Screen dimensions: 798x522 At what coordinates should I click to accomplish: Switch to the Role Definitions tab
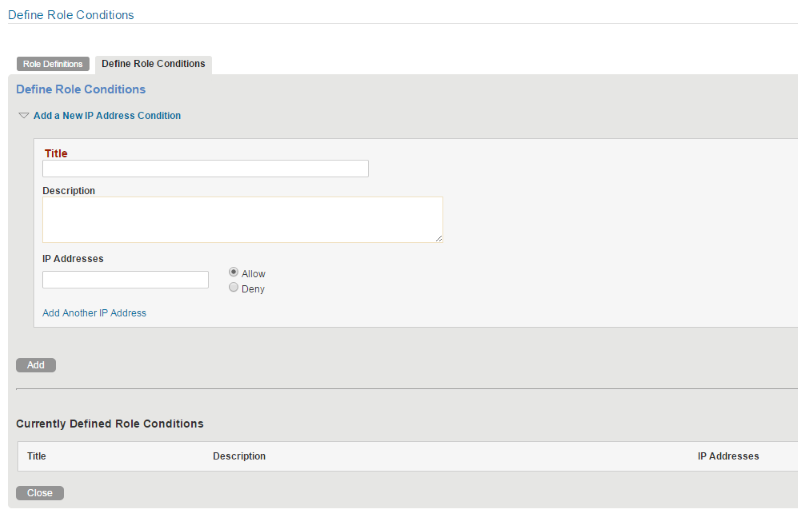pos(53,64)
